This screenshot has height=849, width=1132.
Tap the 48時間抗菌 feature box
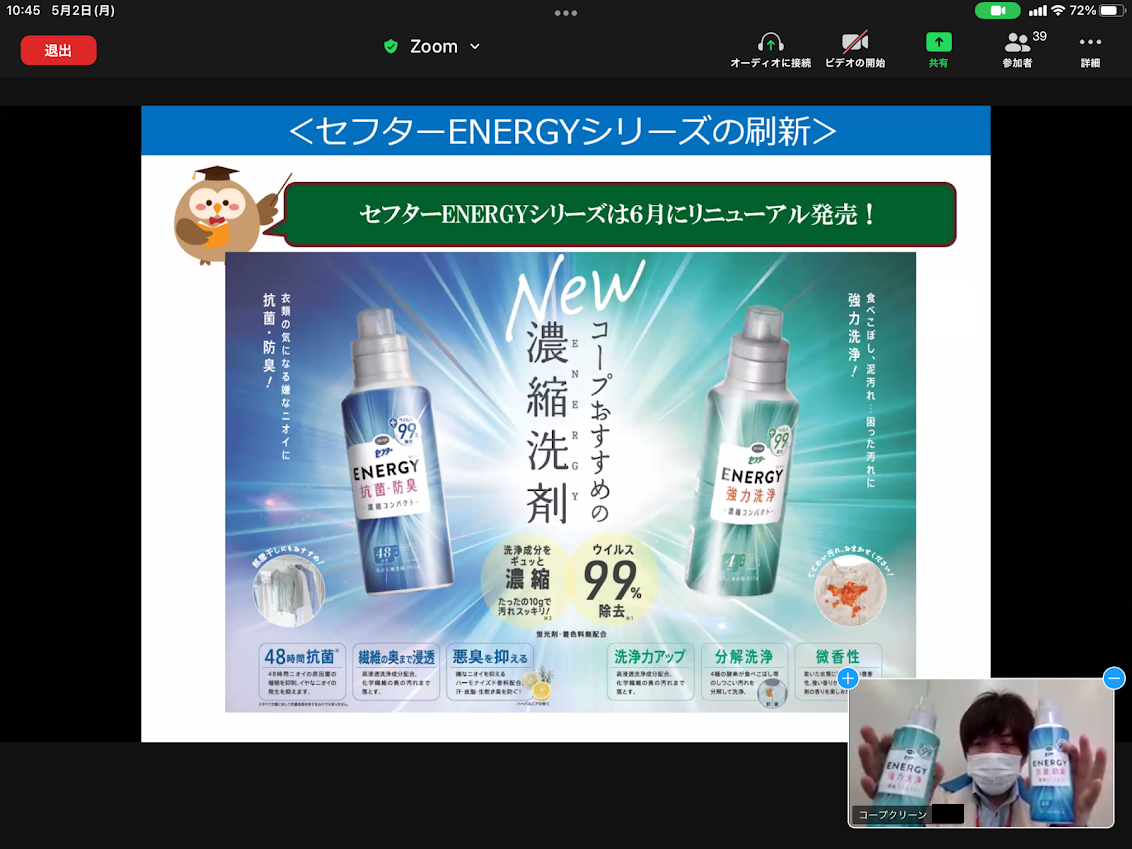[302, 671]
